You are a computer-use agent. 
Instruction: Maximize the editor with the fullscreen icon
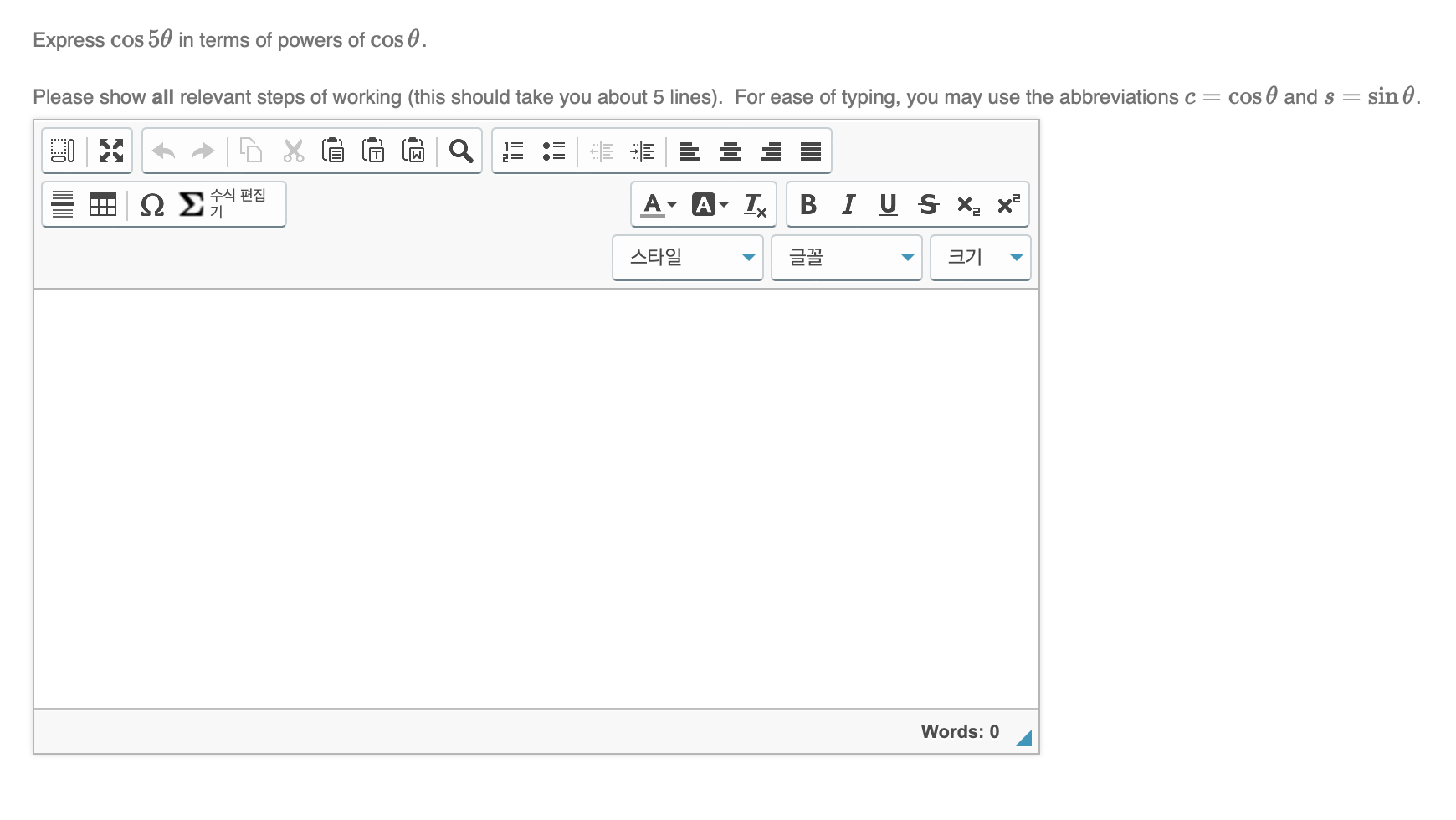pyautogui.click(x=111, y=151)
